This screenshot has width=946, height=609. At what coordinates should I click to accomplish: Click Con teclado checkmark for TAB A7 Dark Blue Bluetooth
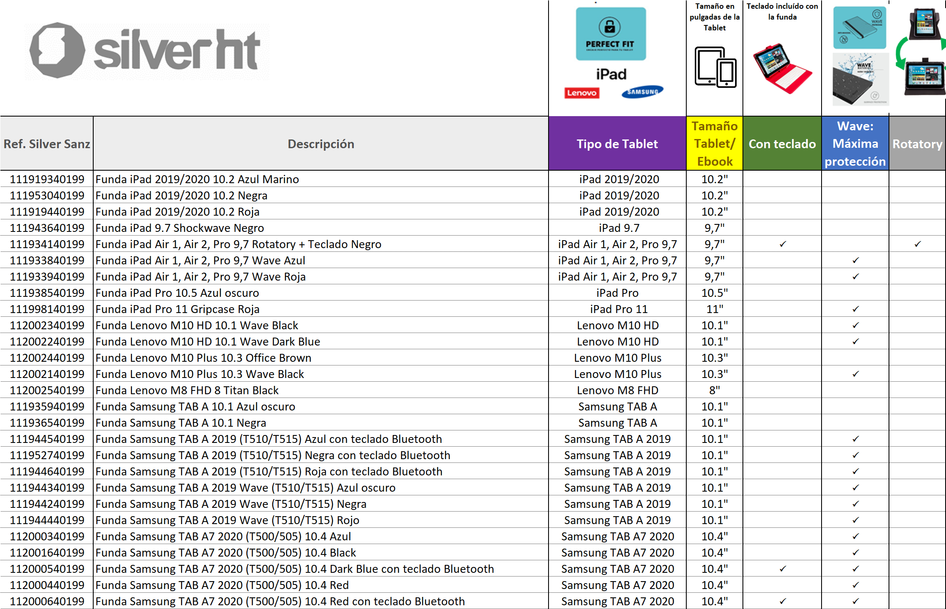(x=783, y=569)
